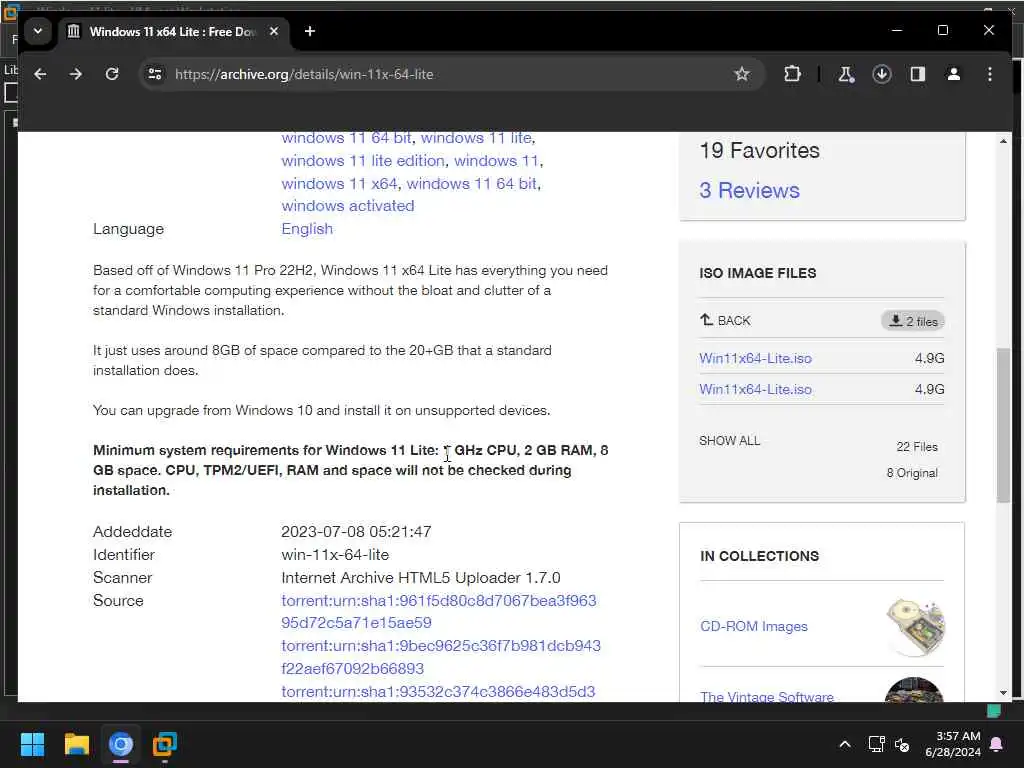Screen dimensions: 1024x768
Task: Open the 'windows 11 lite edition' tag
Action: coord(363,161)
